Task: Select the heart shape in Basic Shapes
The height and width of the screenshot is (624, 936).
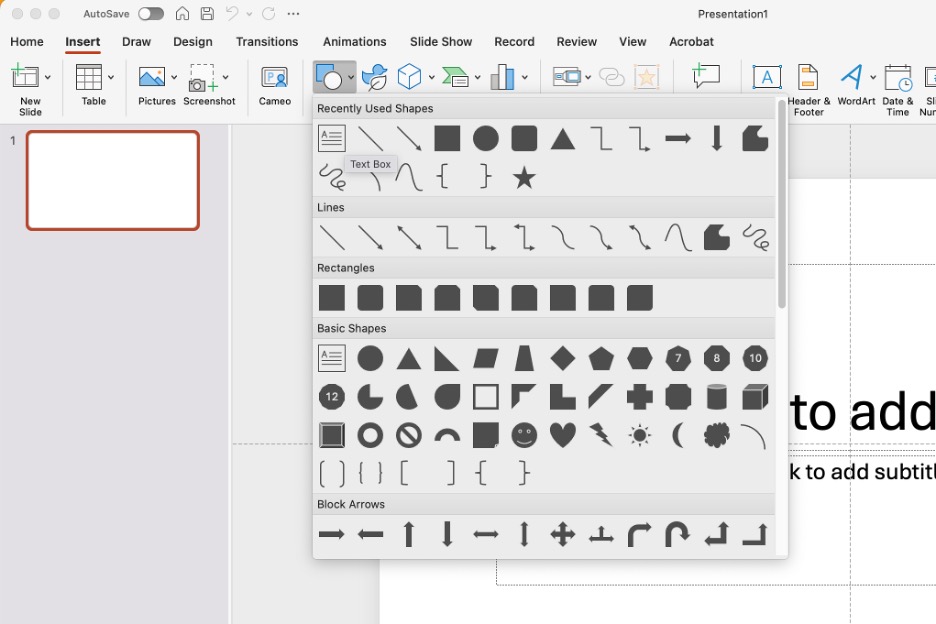Action: 563,435
